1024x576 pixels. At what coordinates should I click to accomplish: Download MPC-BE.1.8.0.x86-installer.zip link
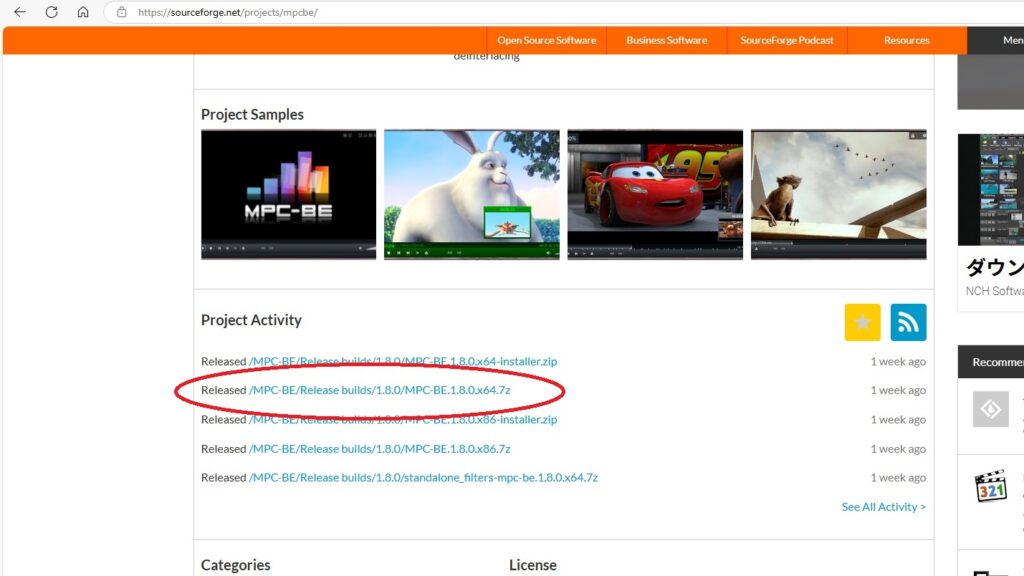pos(403,419)
